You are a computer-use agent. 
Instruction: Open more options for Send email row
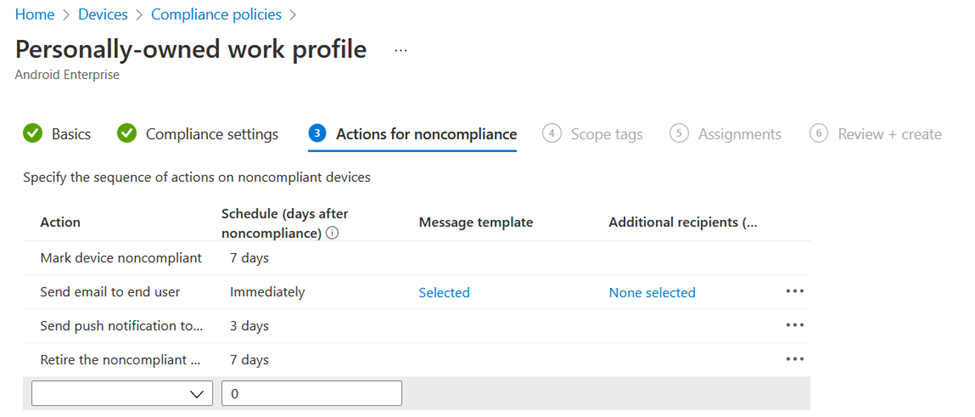795,292
